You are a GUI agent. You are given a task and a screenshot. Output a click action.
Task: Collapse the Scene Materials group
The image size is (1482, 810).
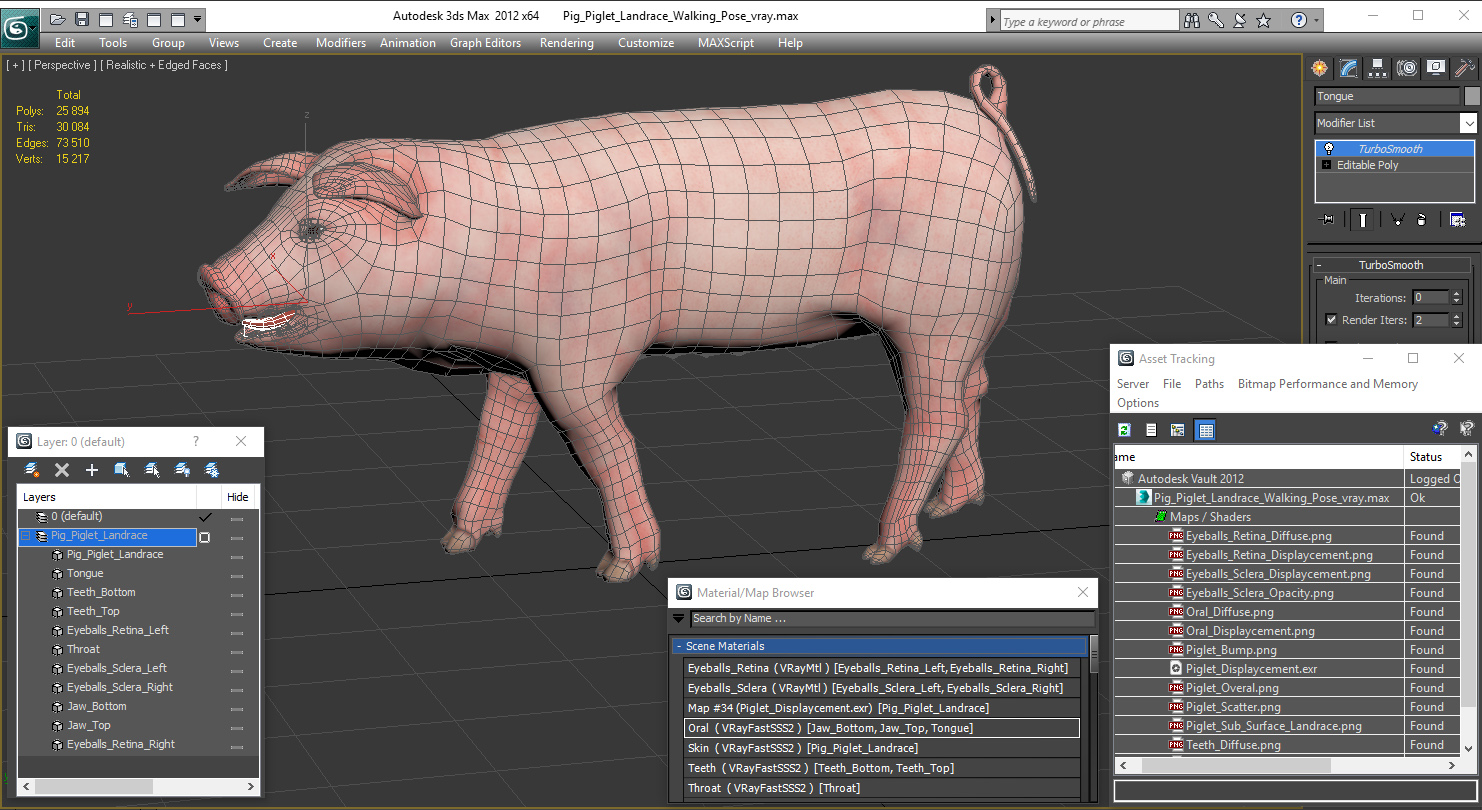tap(678, 647)
